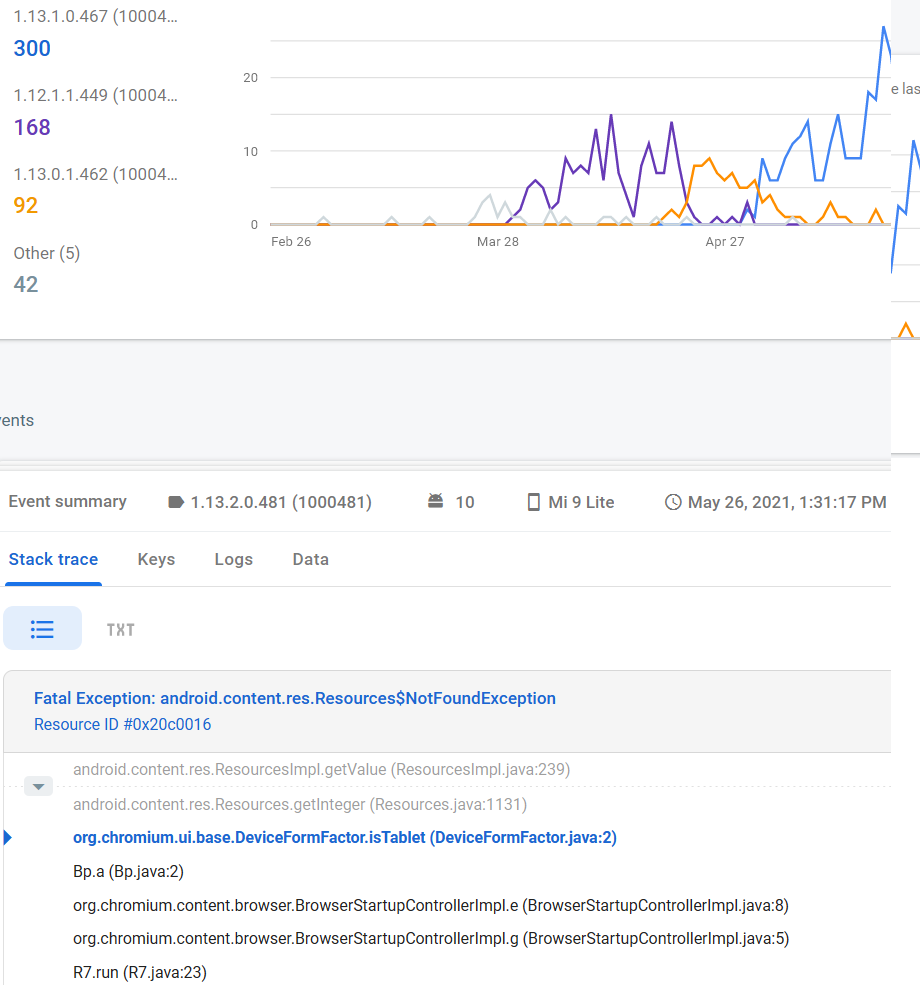The image size is (920, 985).
Task: Click the Resource ID #0x20c0016 text
Action: tap(122, 725)
